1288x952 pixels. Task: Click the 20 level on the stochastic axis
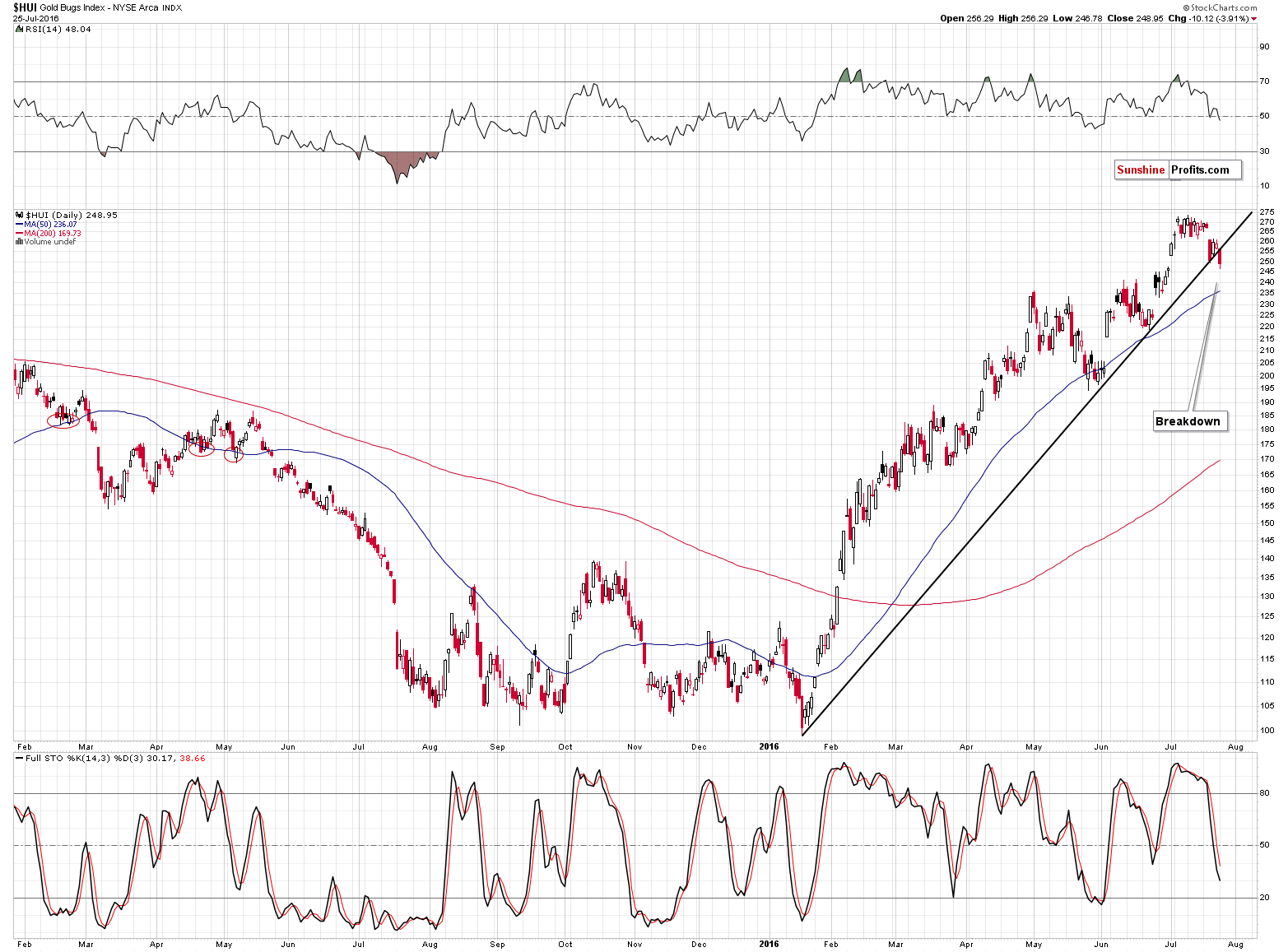point(1264,898)
